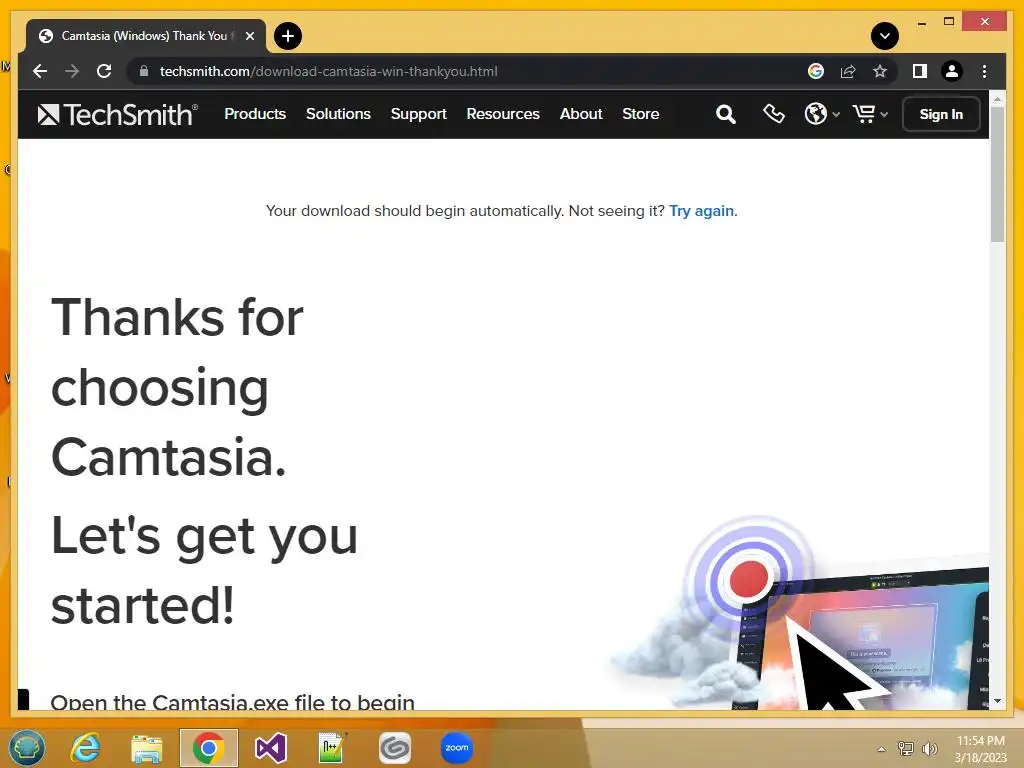Viewport: 1024px width, 768px height.
Task: Click the scrollbar down arrow
Action: pyautogui.click(x=997, y=701)
